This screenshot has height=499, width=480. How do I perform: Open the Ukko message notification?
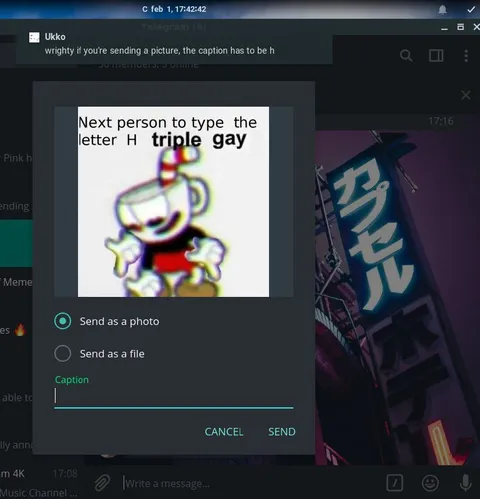point(174,44)
